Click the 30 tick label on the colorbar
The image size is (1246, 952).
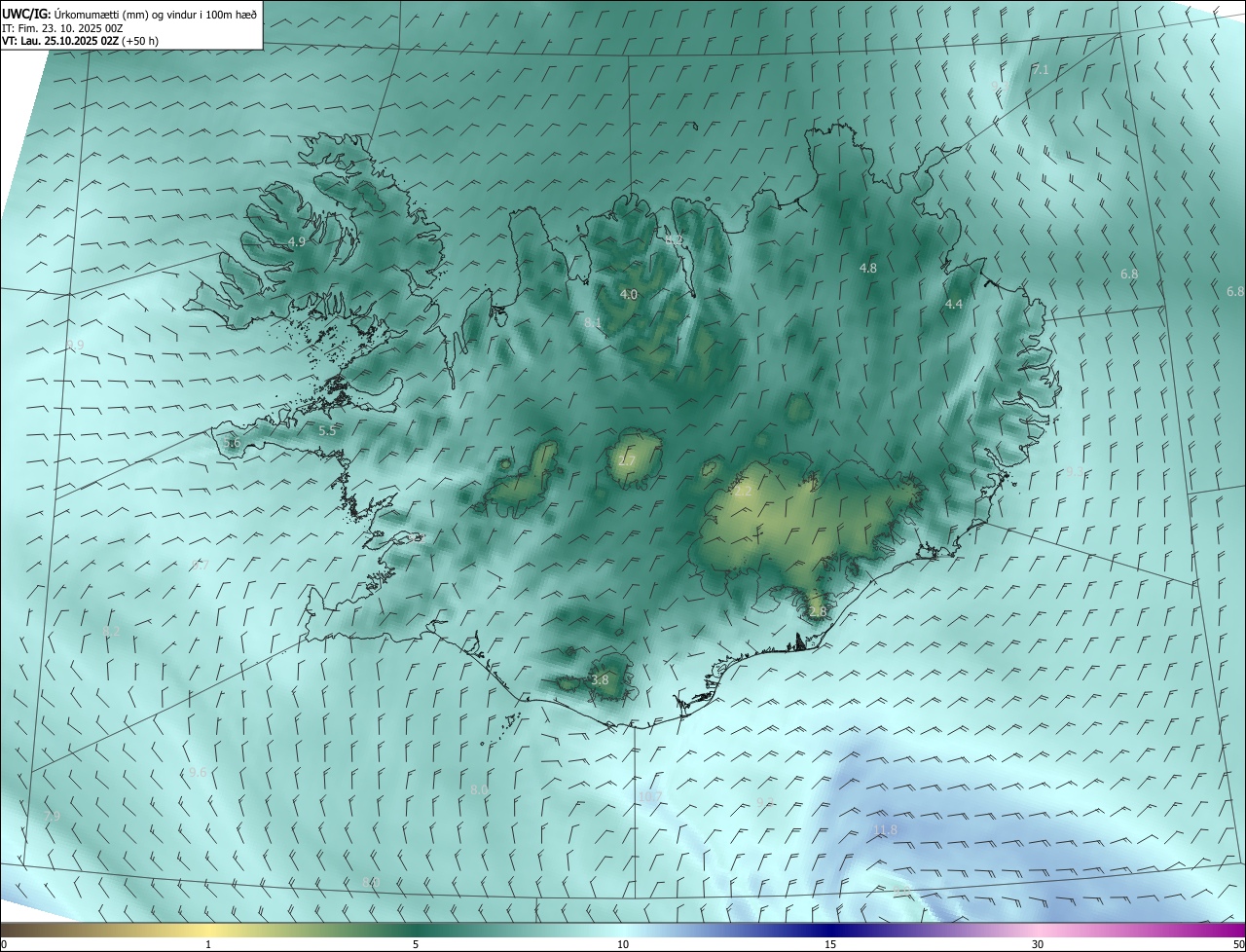pos(1038,944)
